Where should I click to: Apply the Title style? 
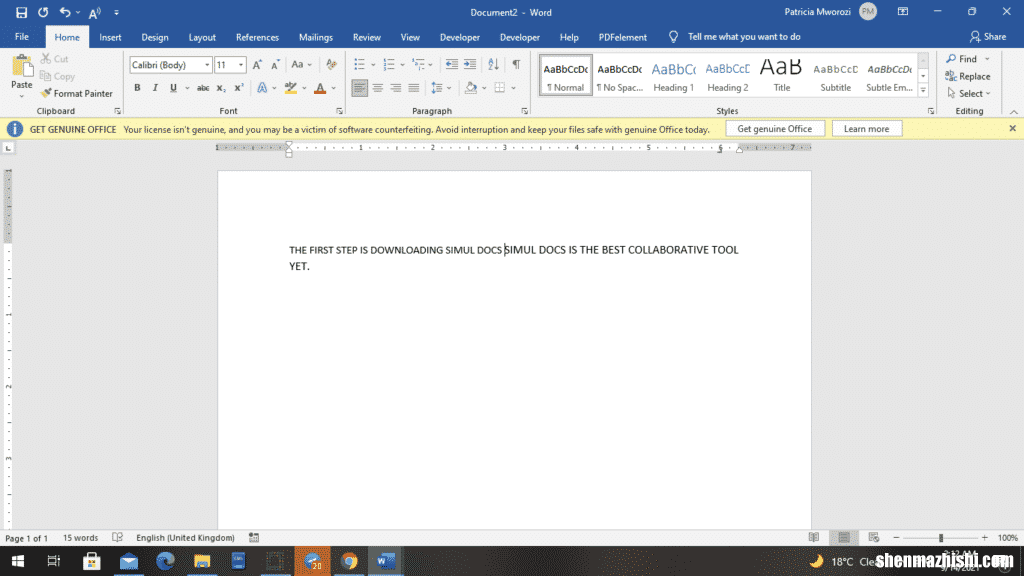[781, 75]
